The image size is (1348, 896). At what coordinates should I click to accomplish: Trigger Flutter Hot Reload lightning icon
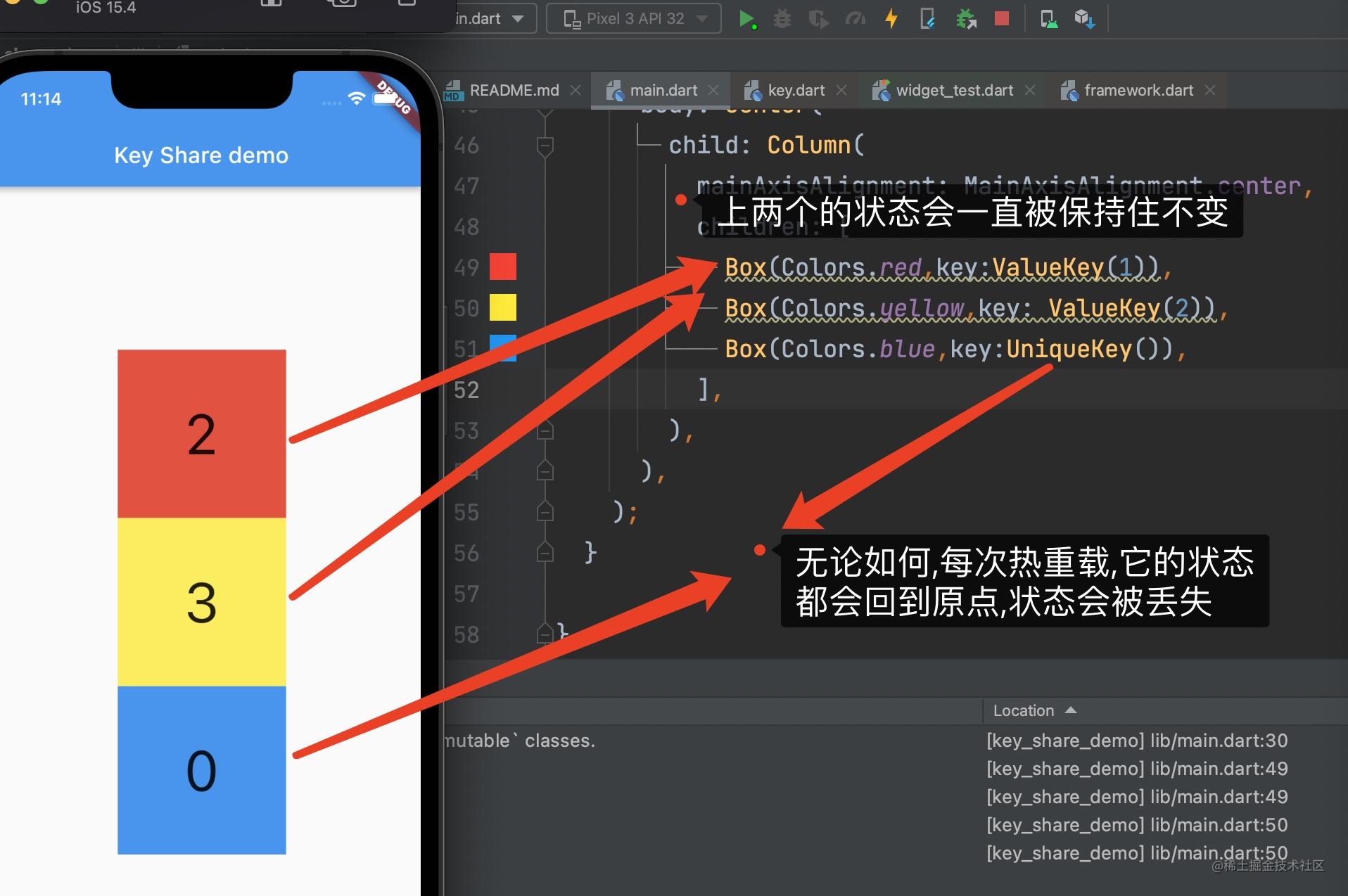[x=891, y=19]
